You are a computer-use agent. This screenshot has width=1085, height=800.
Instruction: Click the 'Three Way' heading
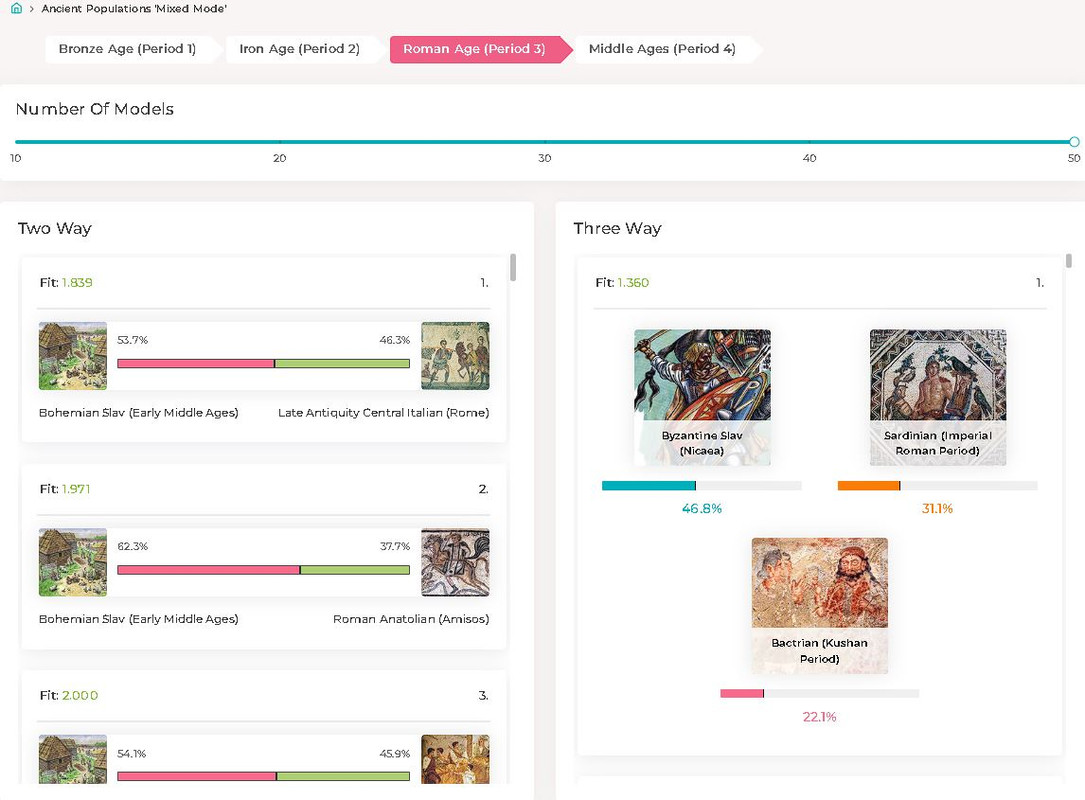pos(617,228)
